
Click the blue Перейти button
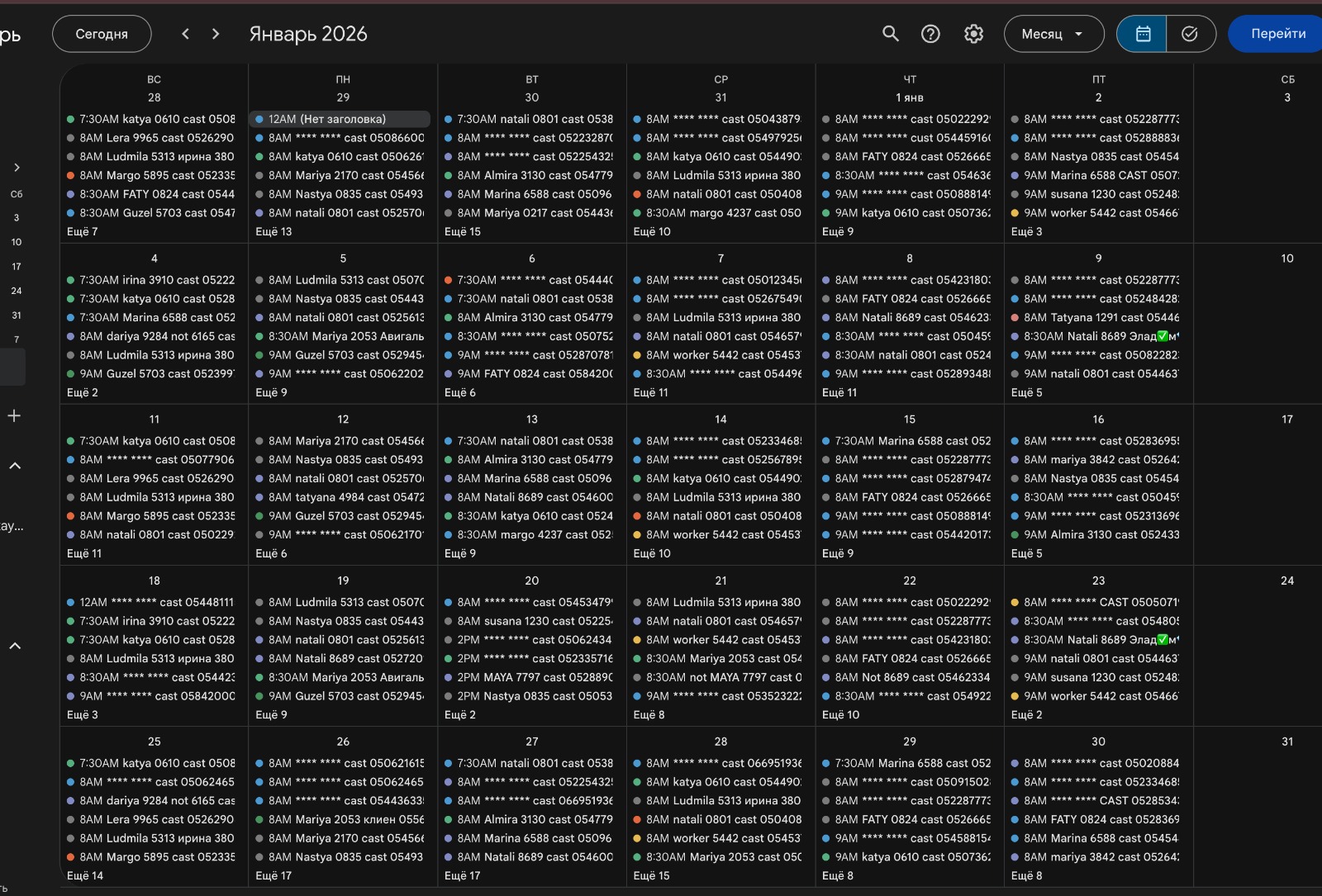tap(1275, 34)
